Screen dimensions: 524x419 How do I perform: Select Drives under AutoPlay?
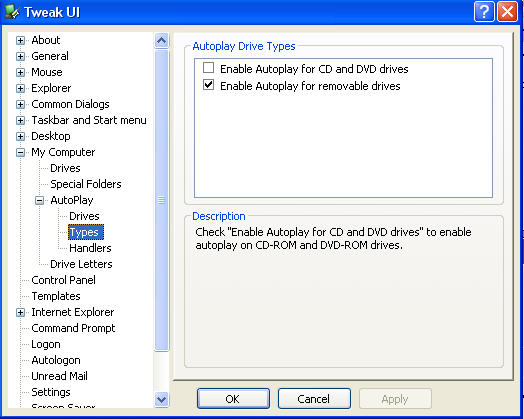(84, 216)
